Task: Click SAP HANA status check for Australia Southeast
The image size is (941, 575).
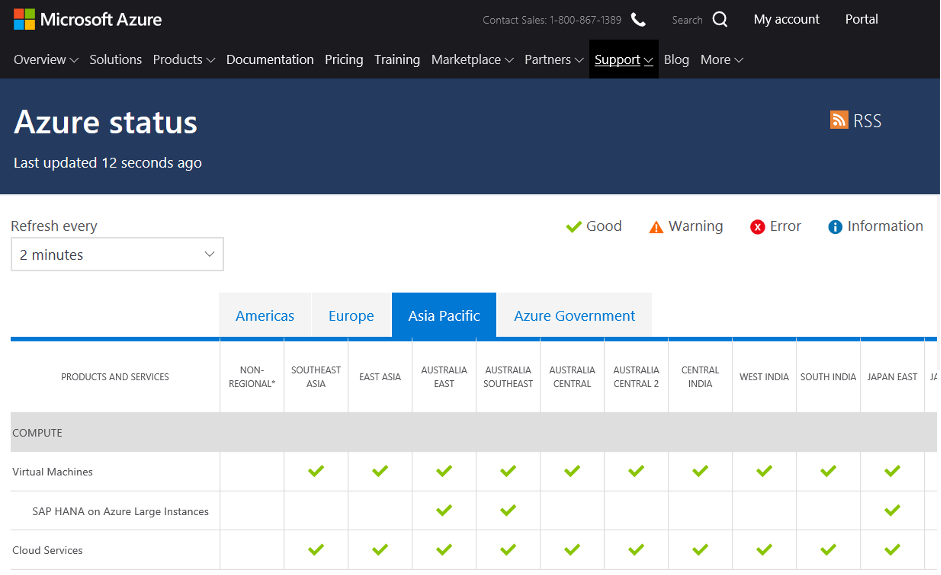Action: tap(508, 510)
